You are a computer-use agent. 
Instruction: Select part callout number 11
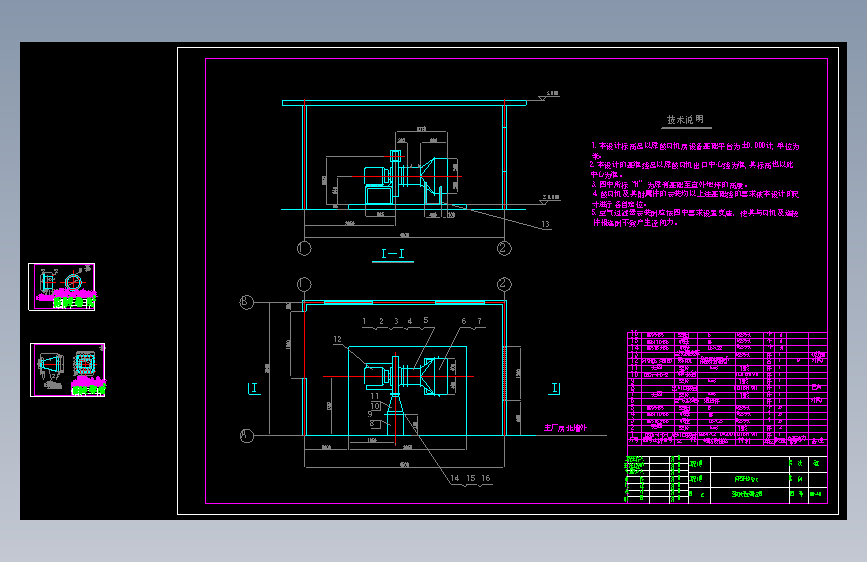tap(374, 396)
